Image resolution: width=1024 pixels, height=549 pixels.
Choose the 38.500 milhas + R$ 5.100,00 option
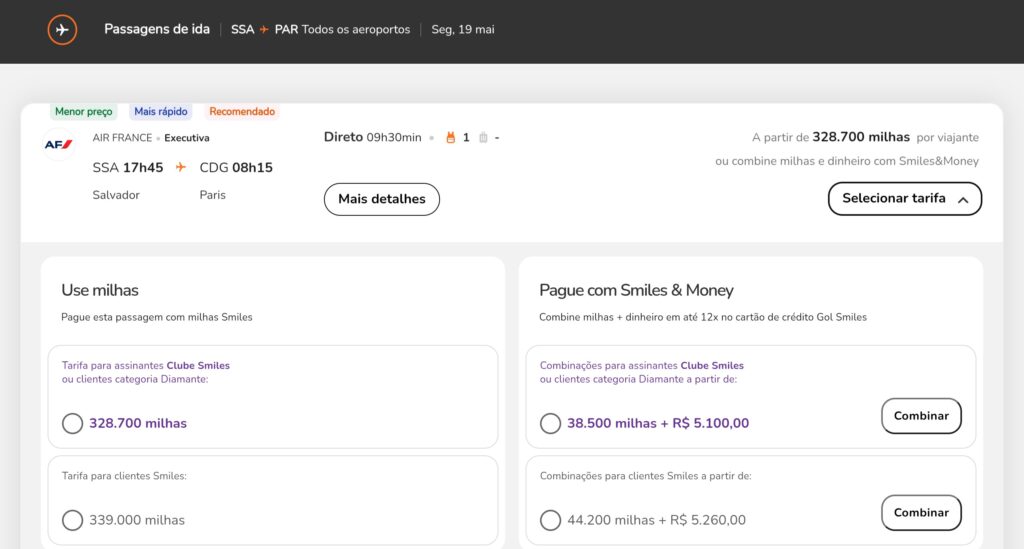[x=551, y=423]
